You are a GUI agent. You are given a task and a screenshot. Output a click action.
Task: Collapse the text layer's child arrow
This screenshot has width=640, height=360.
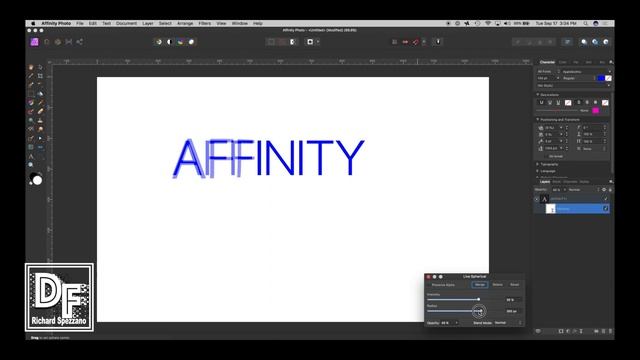tap(537, 199)
